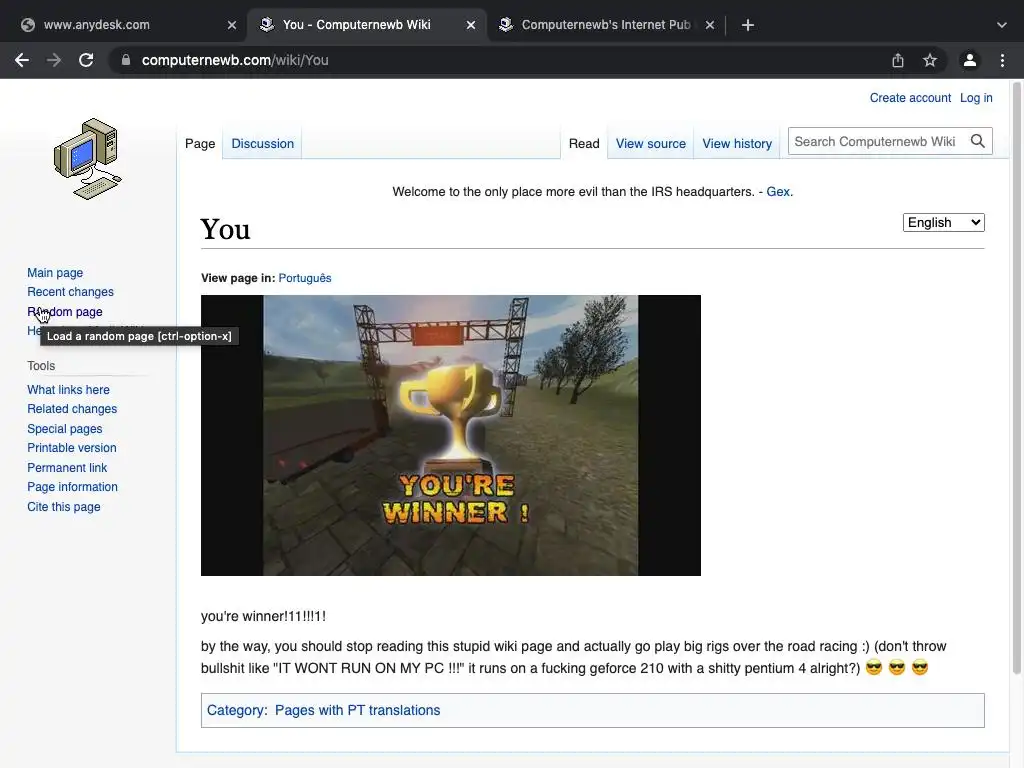Image resolution: width=1024 pixels, height=768 pixels.
Task: Open Special pages
Action: 65,429
